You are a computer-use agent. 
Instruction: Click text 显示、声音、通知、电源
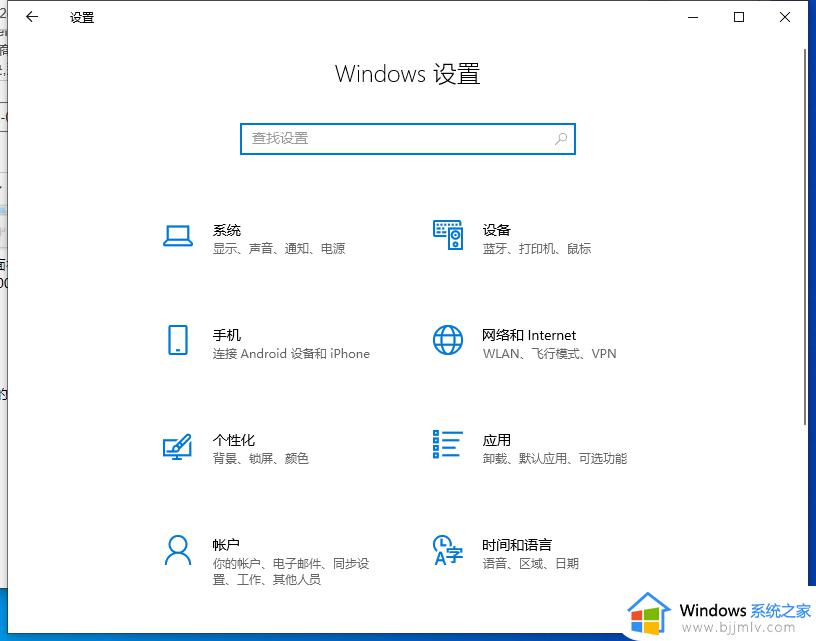click(x=279, y=249)
